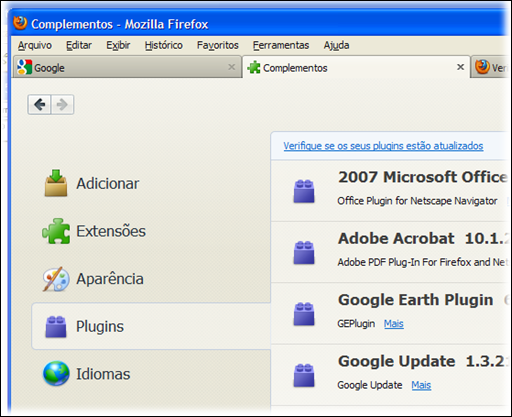Click the Adicionar download box icon
The width and height of the screenshot is (512, 417).
[x=56, y=183]
